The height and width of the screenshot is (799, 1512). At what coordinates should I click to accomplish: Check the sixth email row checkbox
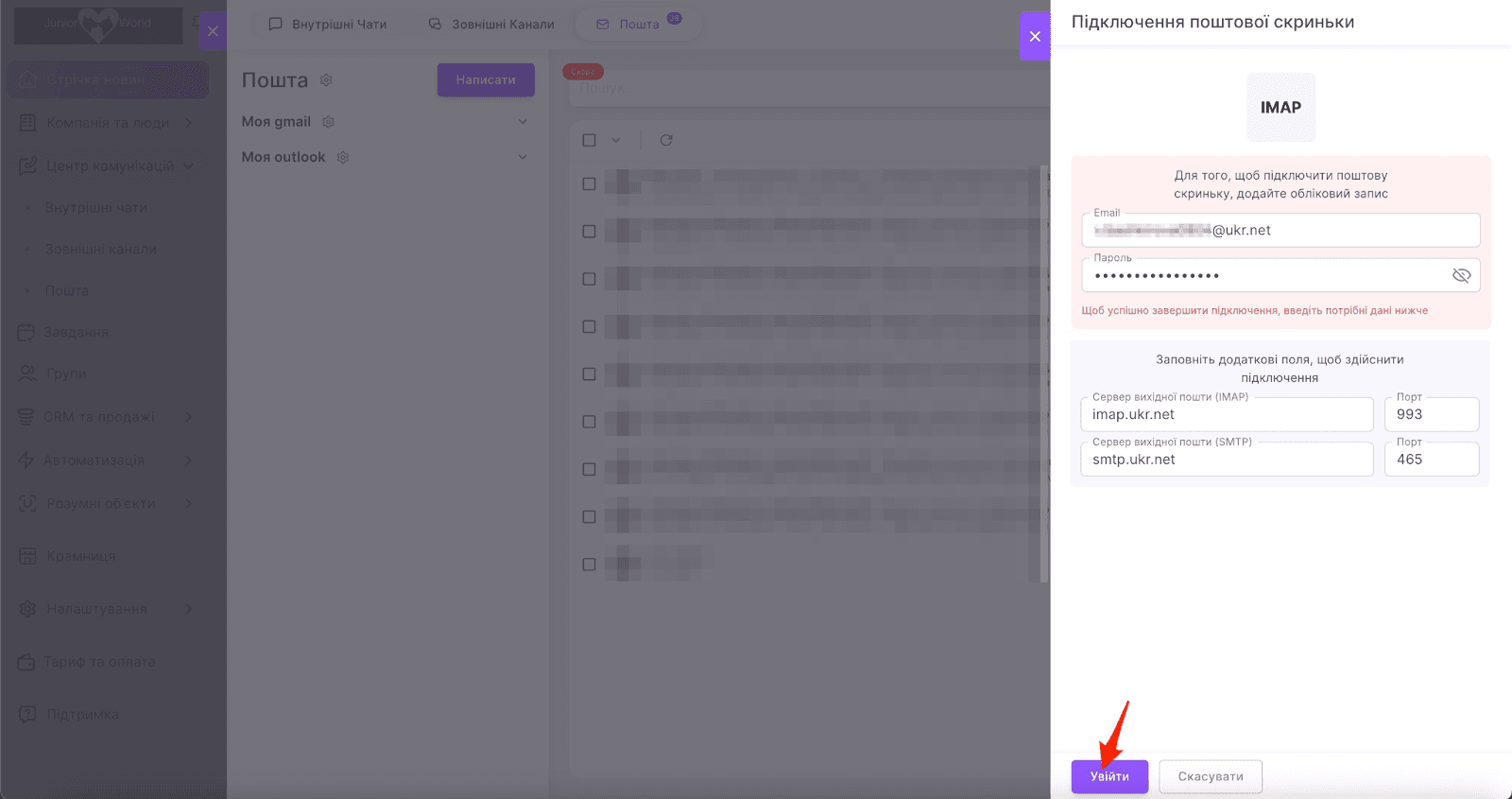pyautogui.click(x=589, y=422)
